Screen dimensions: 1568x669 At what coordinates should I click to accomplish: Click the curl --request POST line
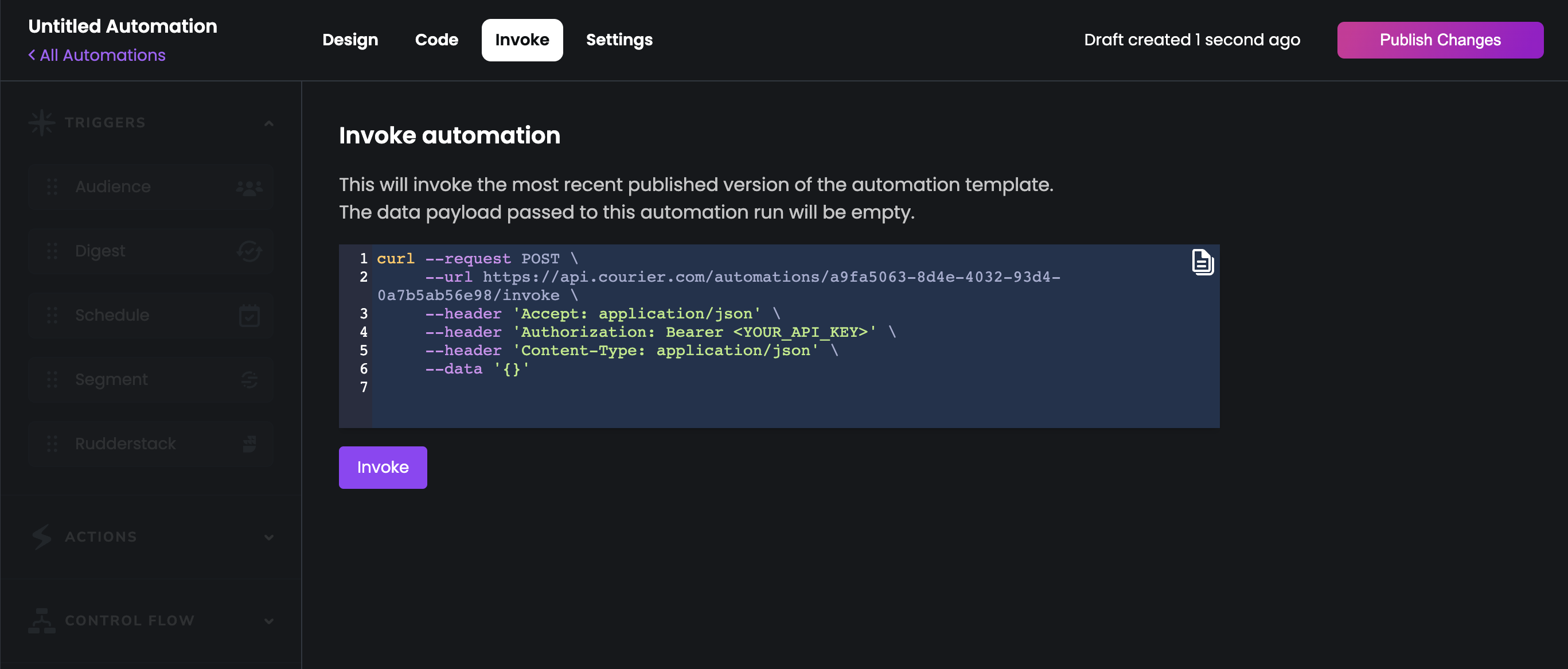pyautogui.click(x=477, y=259)
